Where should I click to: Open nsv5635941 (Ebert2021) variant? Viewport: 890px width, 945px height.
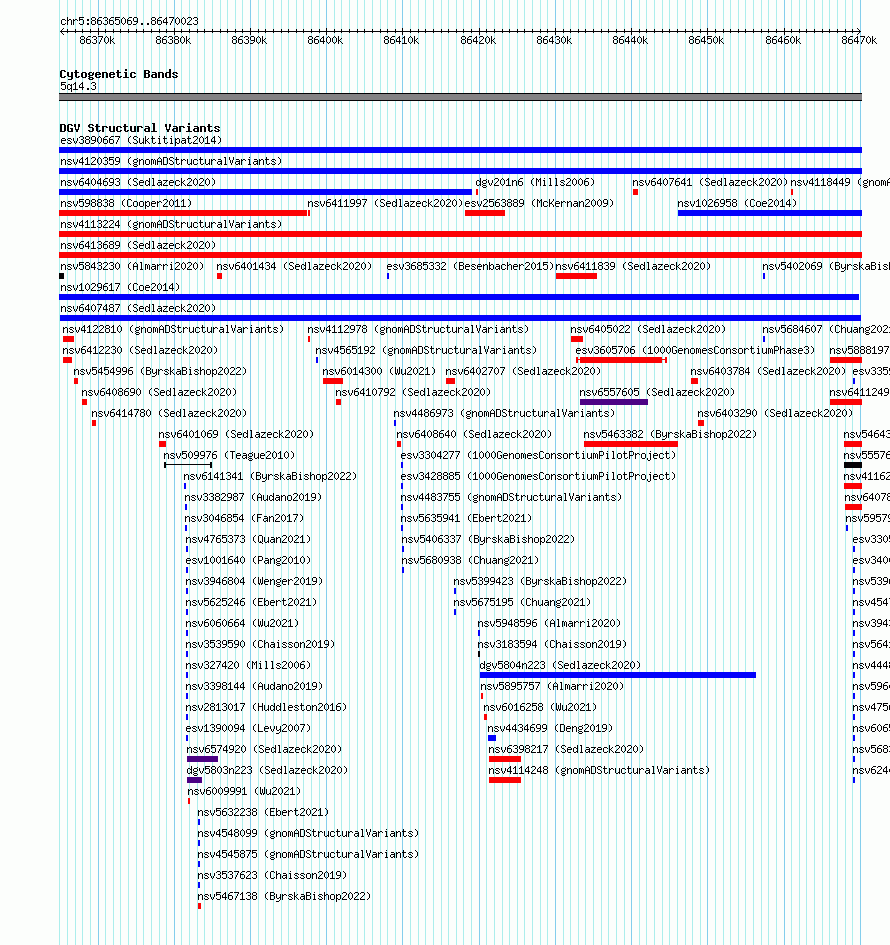tap(467, 518)
